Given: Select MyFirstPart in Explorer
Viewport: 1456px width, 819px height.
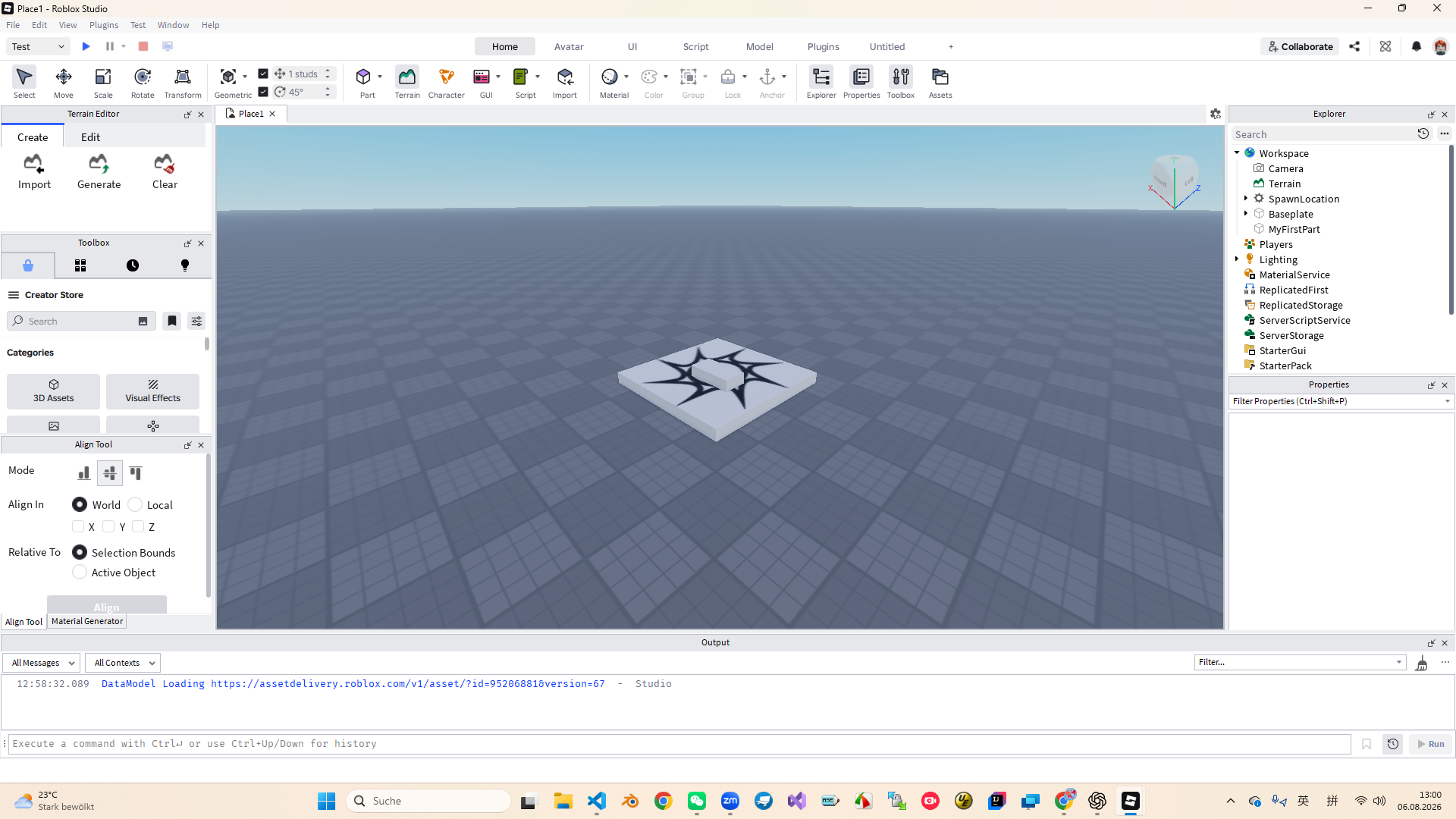Looking at the screenshot, I should tap(1294, 229).
